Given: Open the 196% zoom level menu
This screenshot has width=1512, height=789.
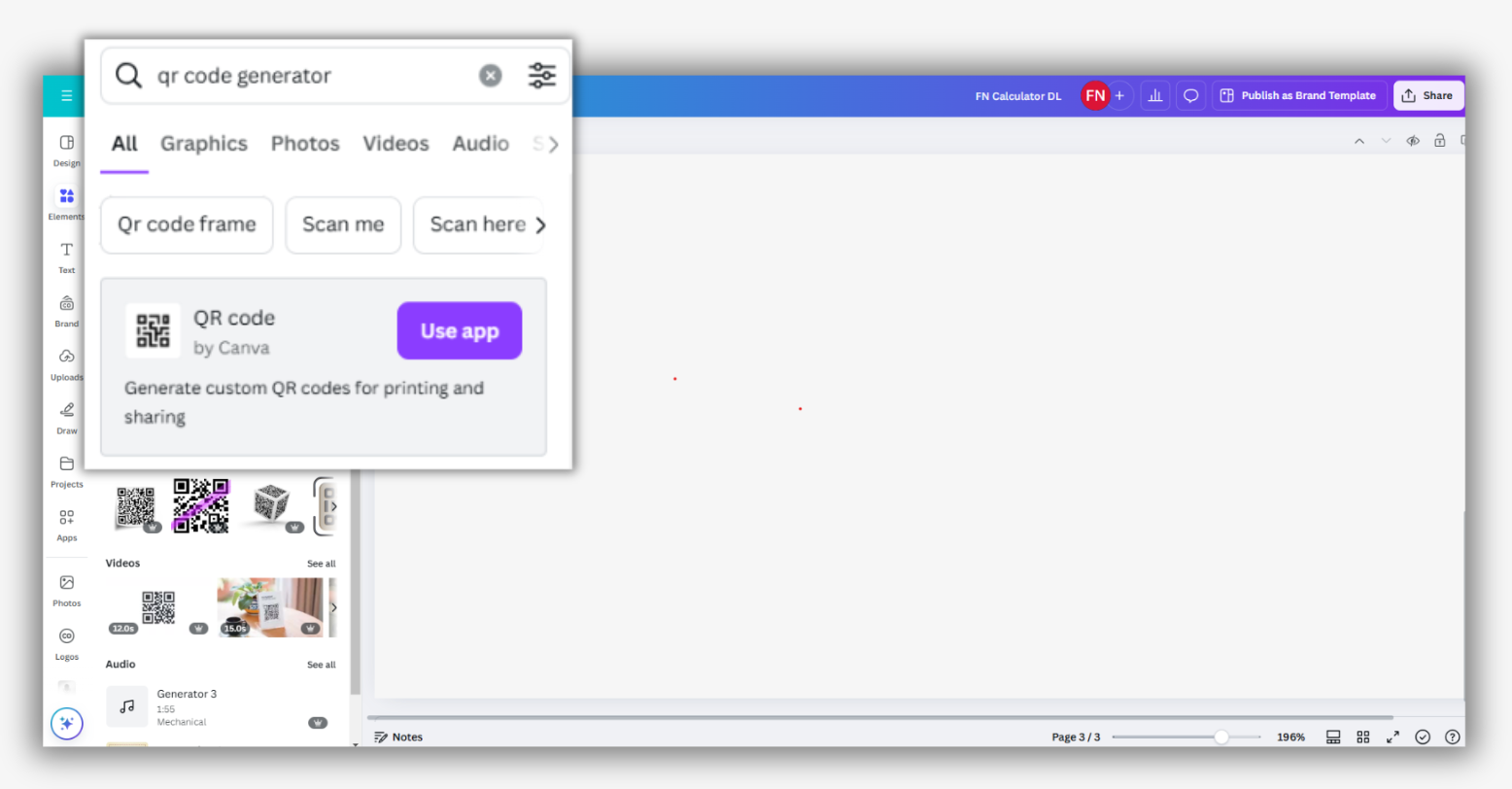Looking at the screenshot, I should 1290,737.
